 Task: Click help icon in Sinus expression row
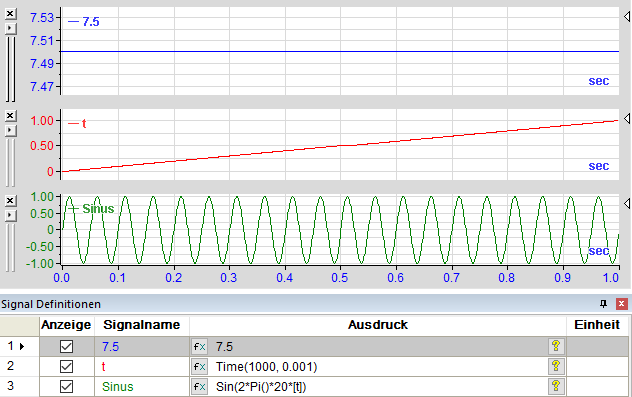coord(556,386)
